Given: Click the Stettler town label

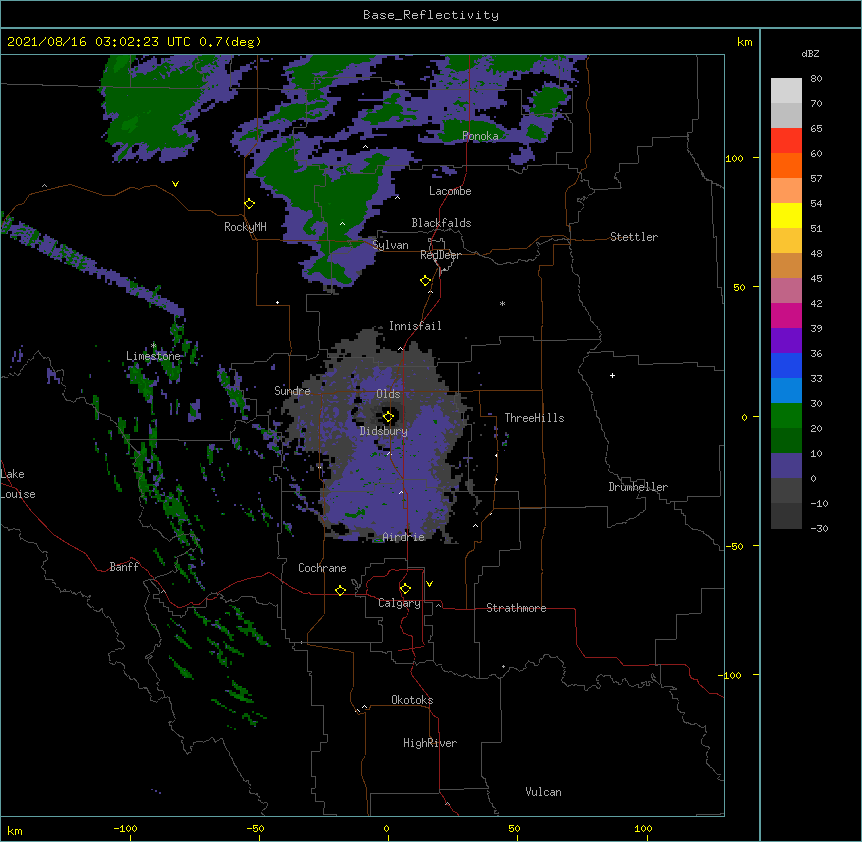Looking at the screenshot, I should pos(634,237).
